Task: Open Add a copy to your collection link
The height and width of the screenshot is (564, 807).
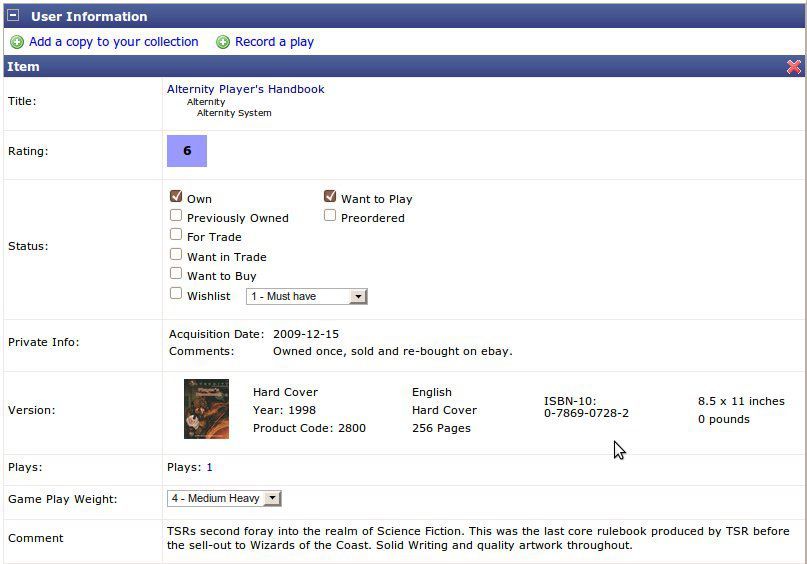Action: pyautogui.click(x=114, y=42)
